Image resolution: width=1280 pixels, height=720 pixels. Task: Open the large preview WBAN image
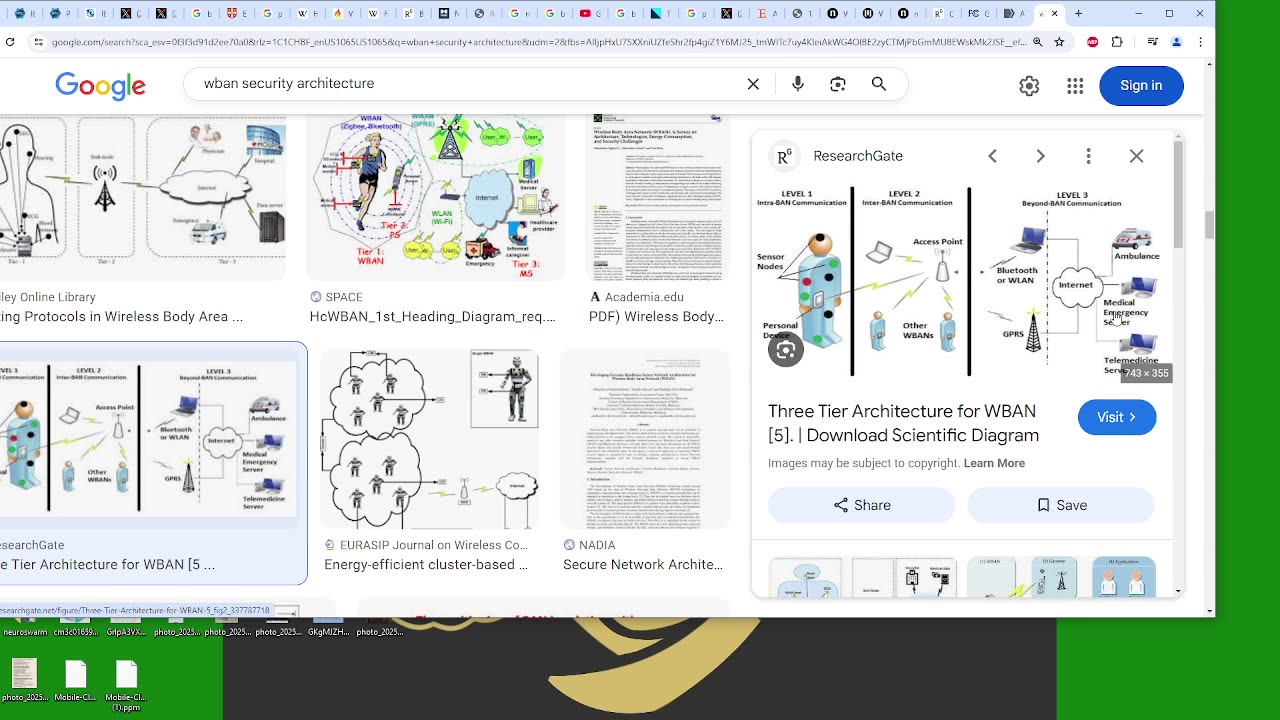click(x=962, y=282)
